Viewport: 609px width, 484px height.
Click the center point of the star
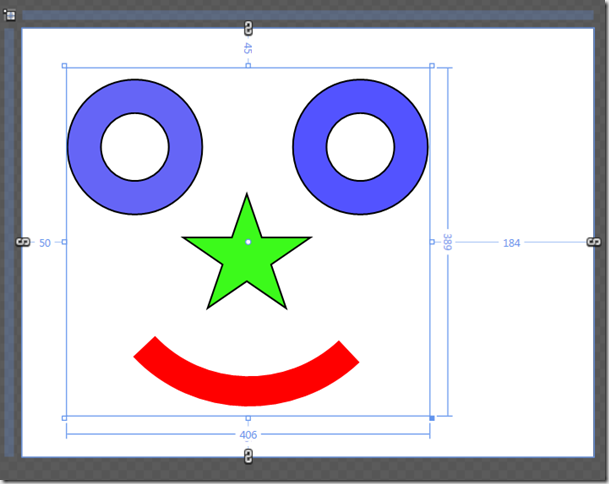tap(248, 242)
